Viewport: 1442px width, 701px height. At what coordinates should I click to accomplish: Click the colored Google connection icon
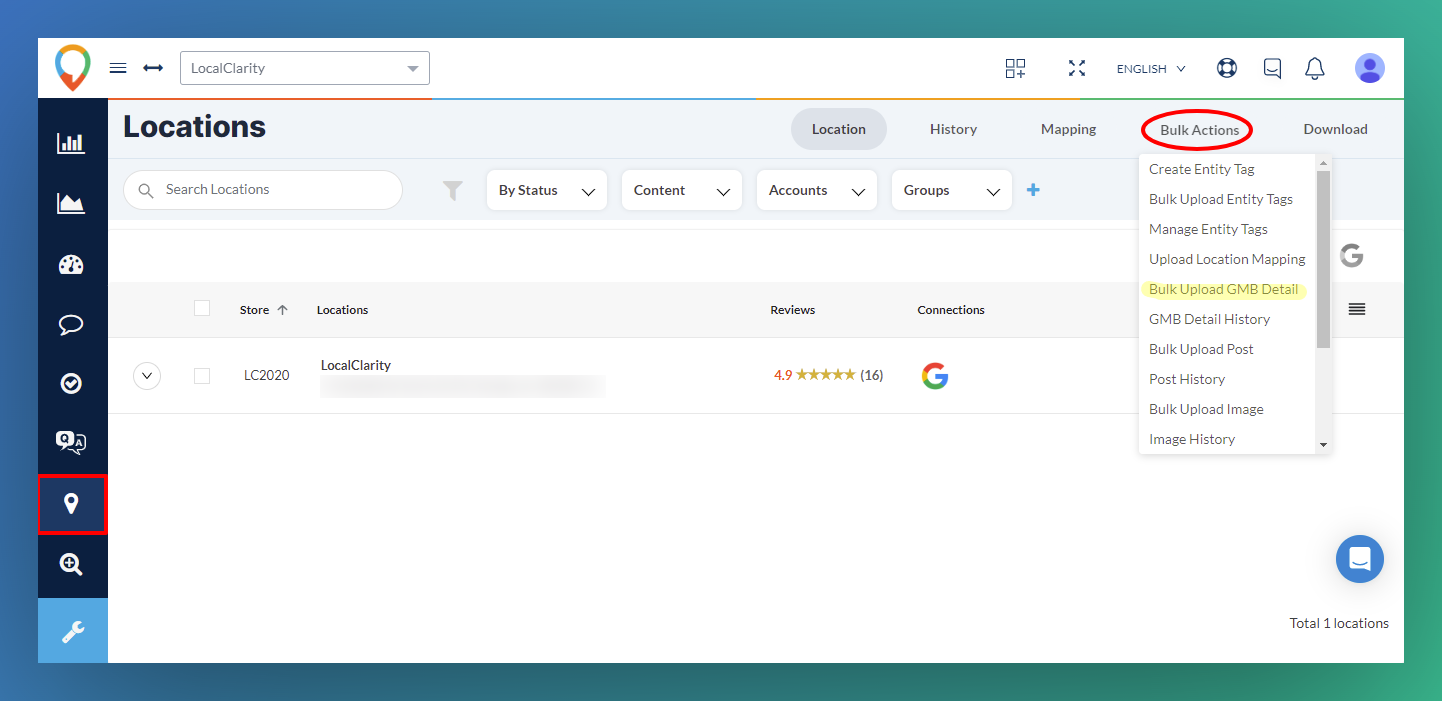coord(935,376)
